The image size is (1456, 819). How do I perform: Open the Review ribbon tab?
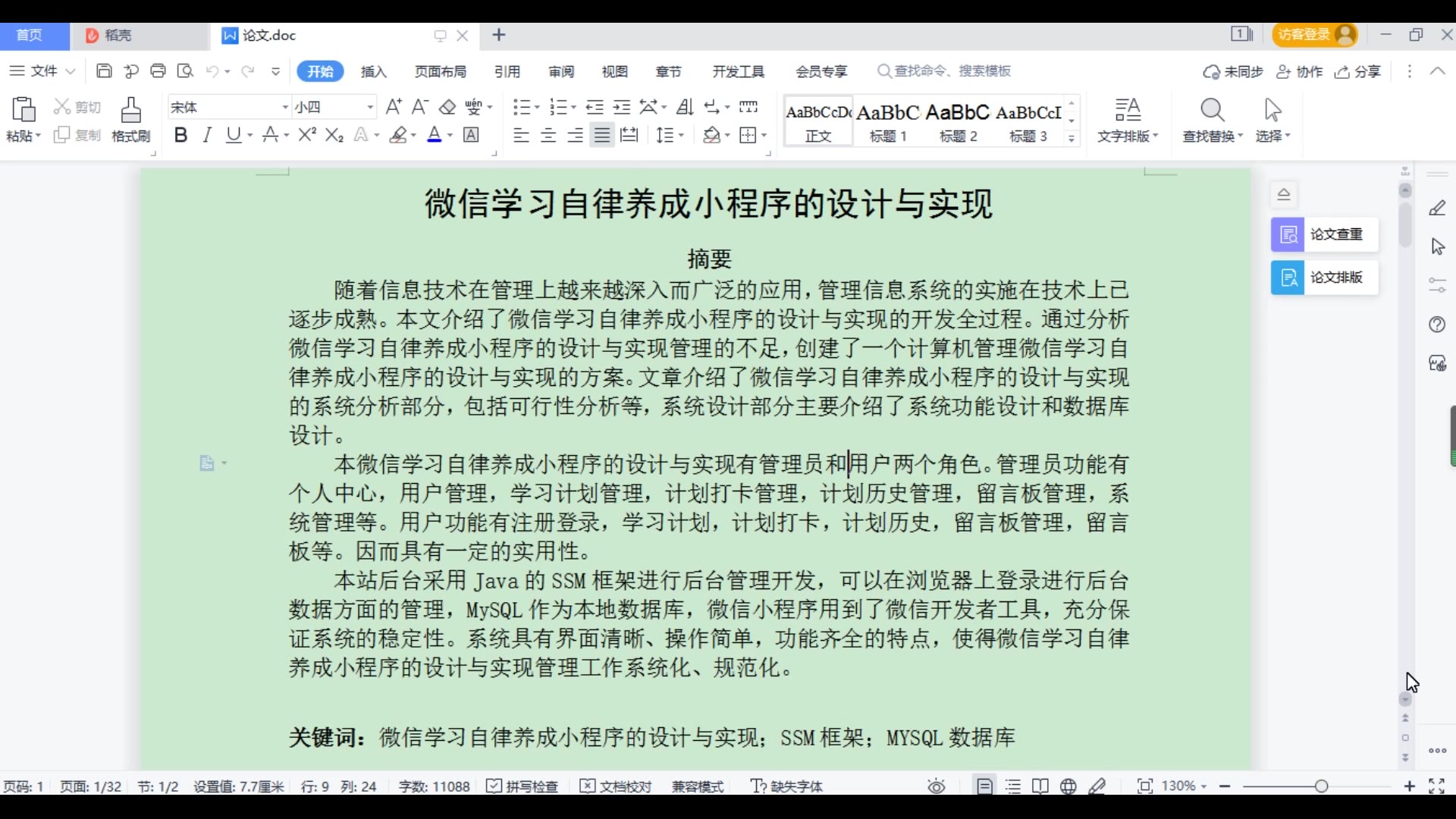point(561,71)
